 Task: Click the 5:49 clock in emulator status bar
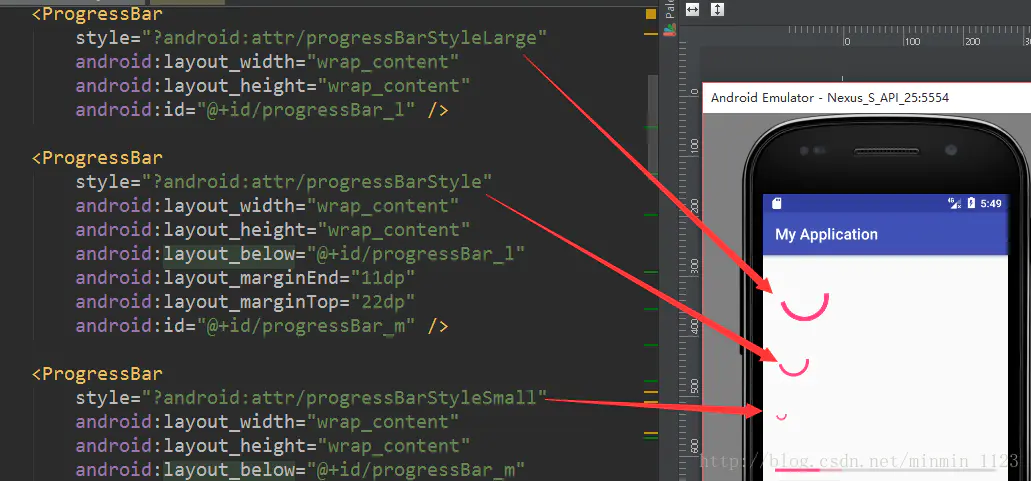991,204
